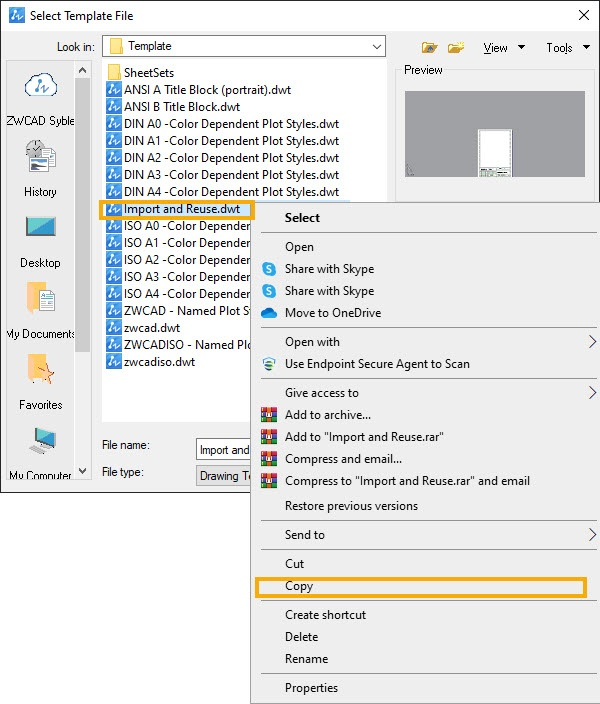This screenshot has width=600, height=704.
Task: Go to Desktop location
Action: coord(40,240)
